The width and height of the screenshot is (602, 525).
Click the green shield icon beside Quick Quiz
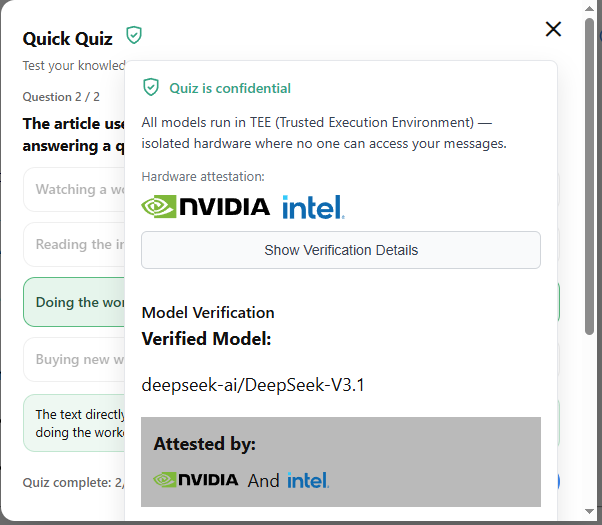click(134, 35)
